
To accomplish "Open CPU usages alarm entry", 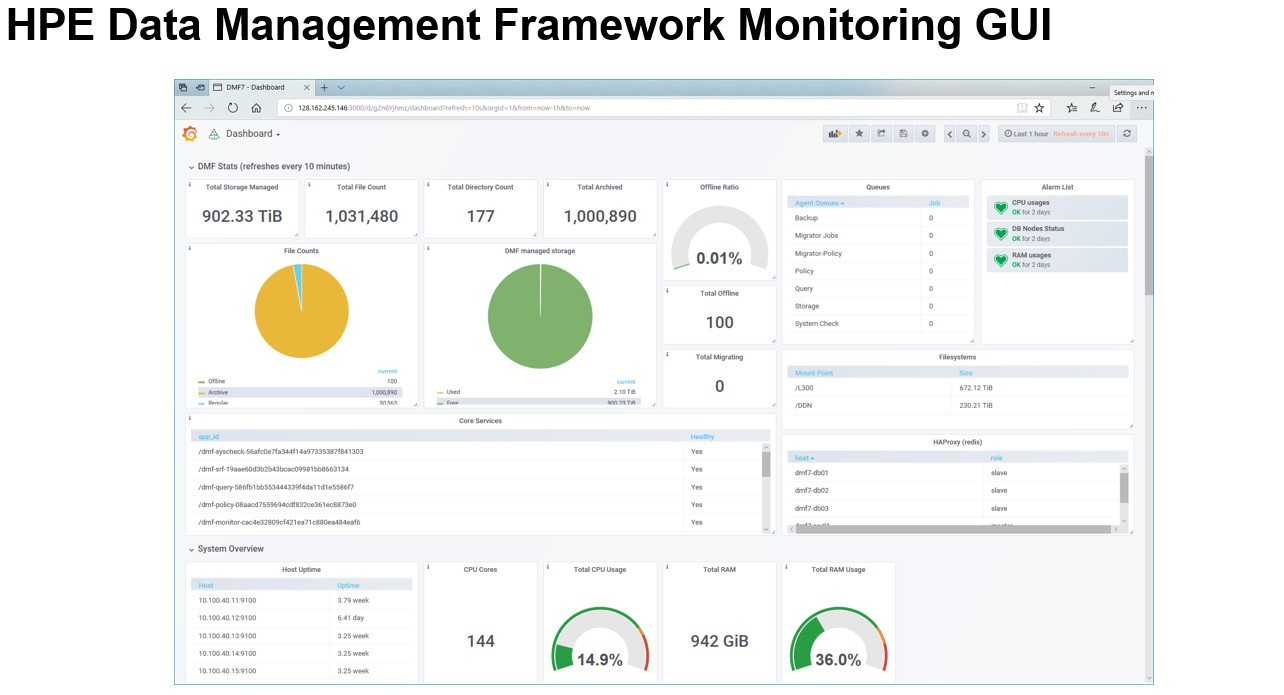I will click(x=1058, y=207).
